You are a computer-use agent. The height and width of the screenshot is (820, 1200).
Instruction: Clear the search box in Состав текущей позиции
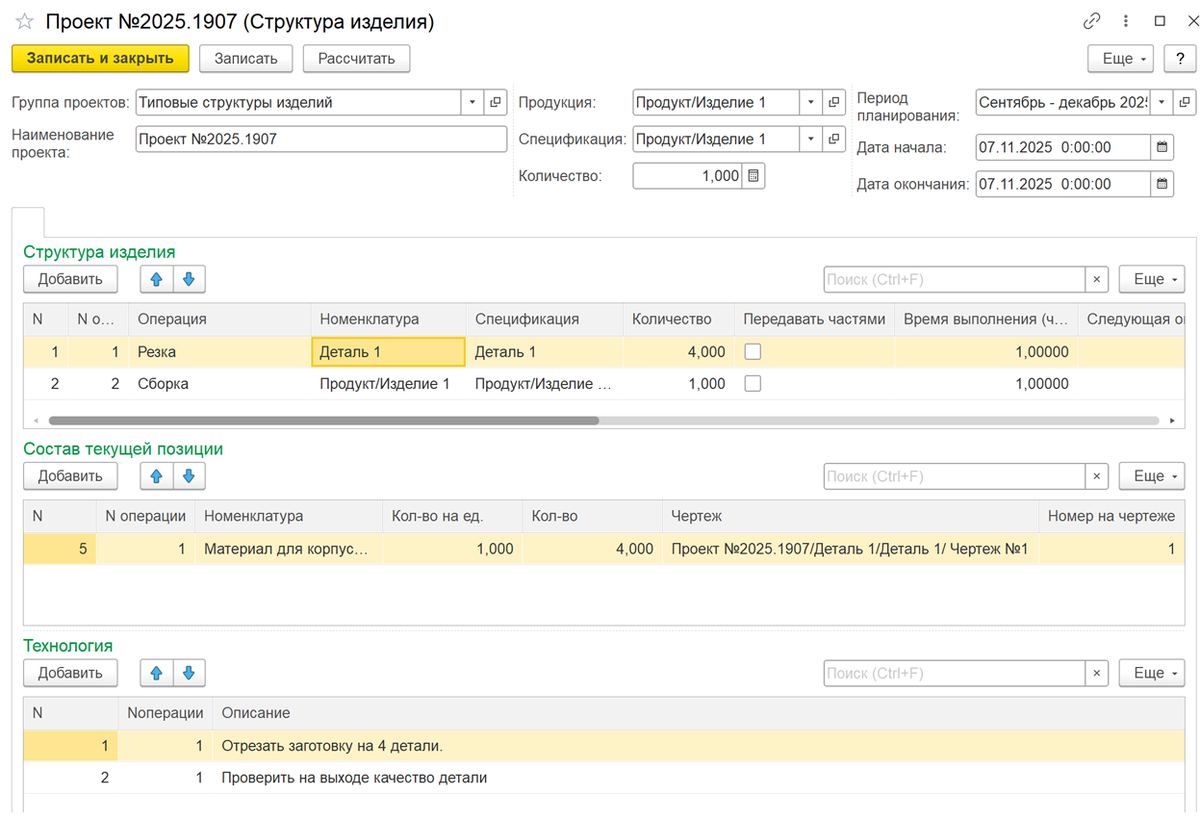pos(1096,476)
